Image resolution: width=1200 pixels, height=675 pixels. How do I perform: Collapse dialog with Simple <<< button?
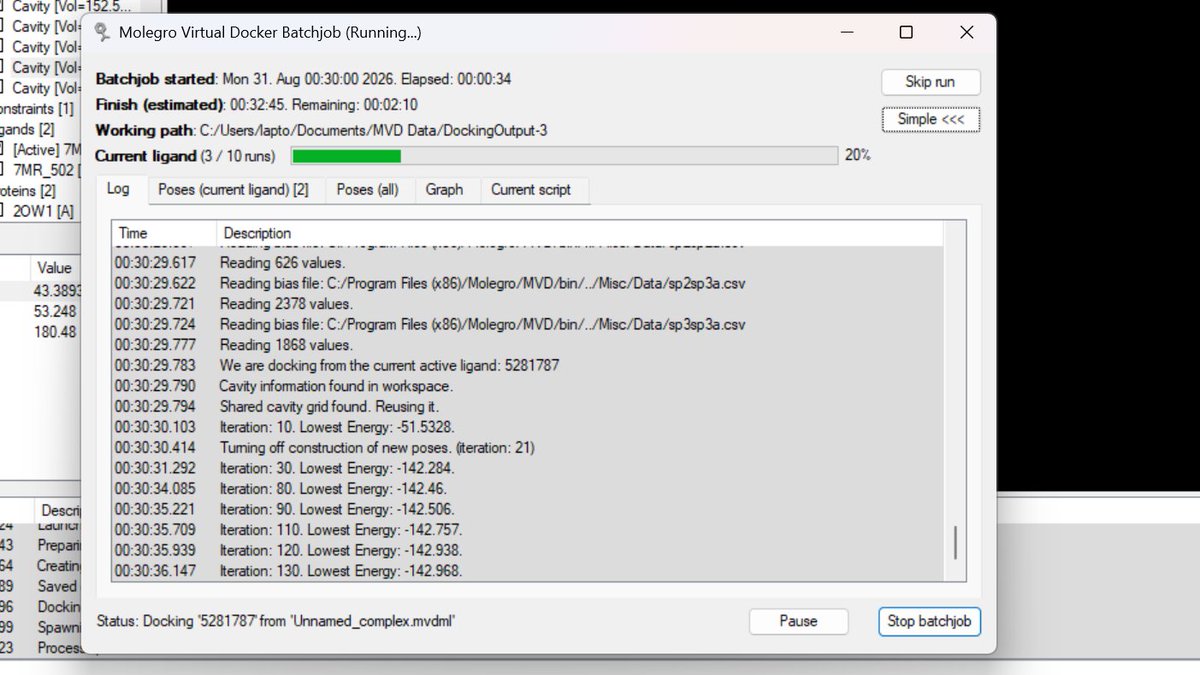click(930, 119)
